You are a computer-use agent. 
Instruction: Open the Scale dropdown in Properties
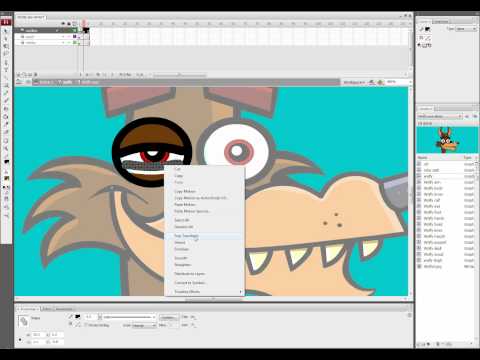144,325
